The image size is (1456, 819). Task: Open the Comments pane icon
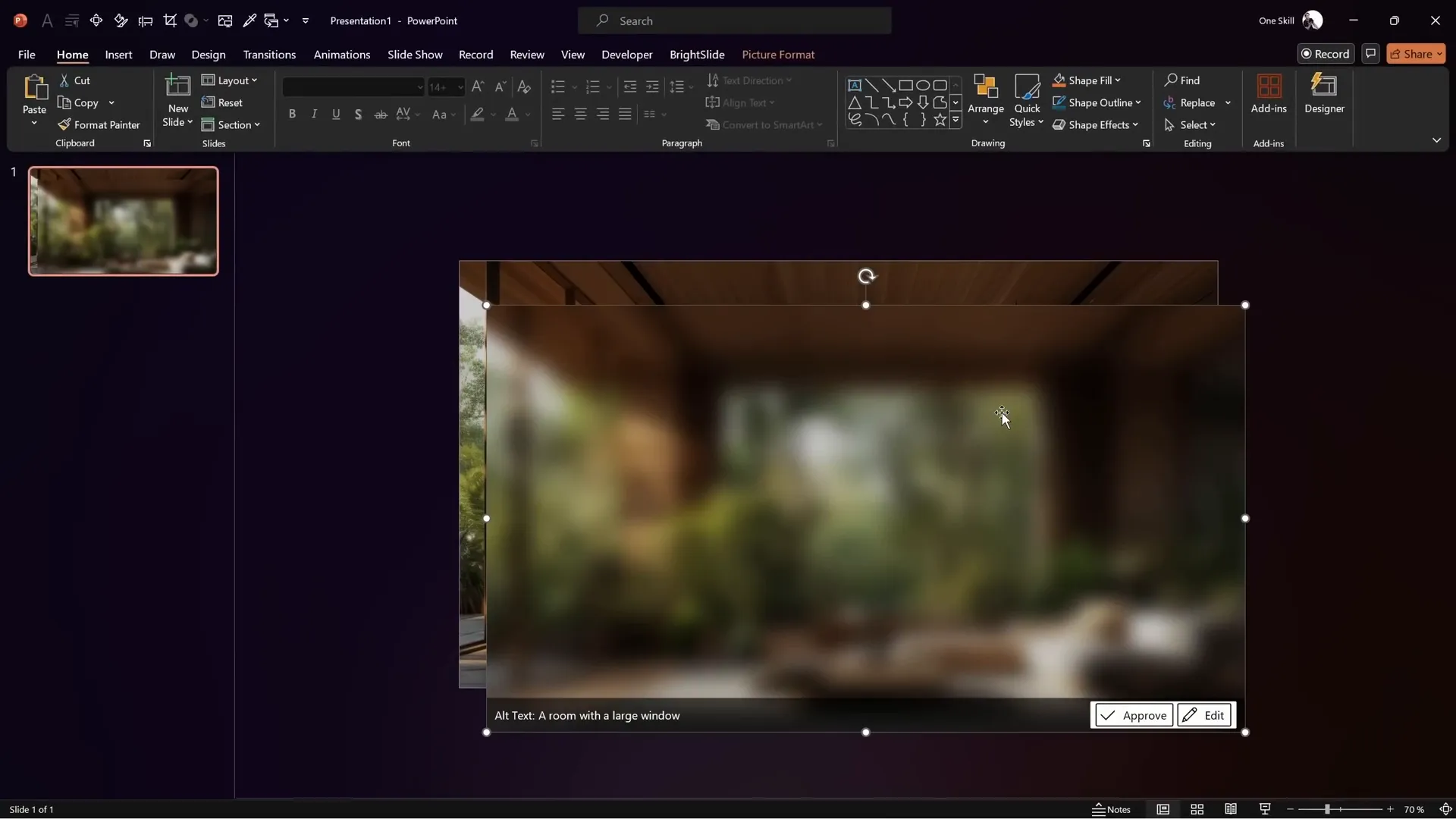(1370, 54)
